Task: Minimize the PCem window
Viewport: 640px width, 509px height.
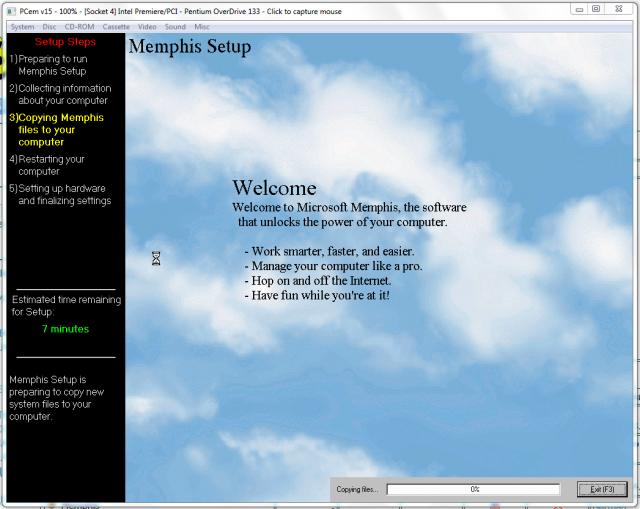Action: click(579, 9)
